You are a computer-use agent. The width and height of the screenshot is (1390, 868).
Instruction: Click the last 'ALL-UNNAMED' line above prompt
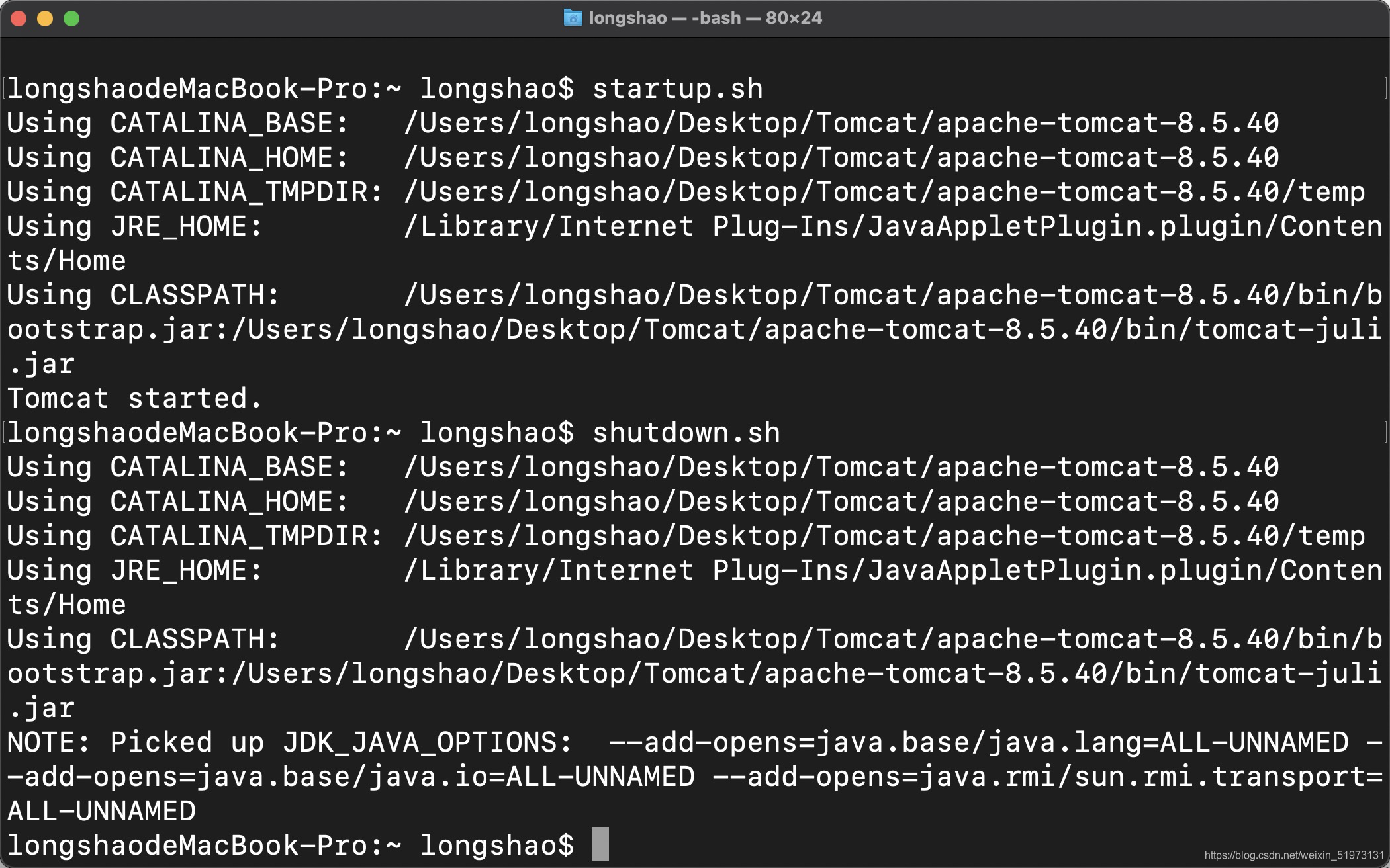point(101,812)
